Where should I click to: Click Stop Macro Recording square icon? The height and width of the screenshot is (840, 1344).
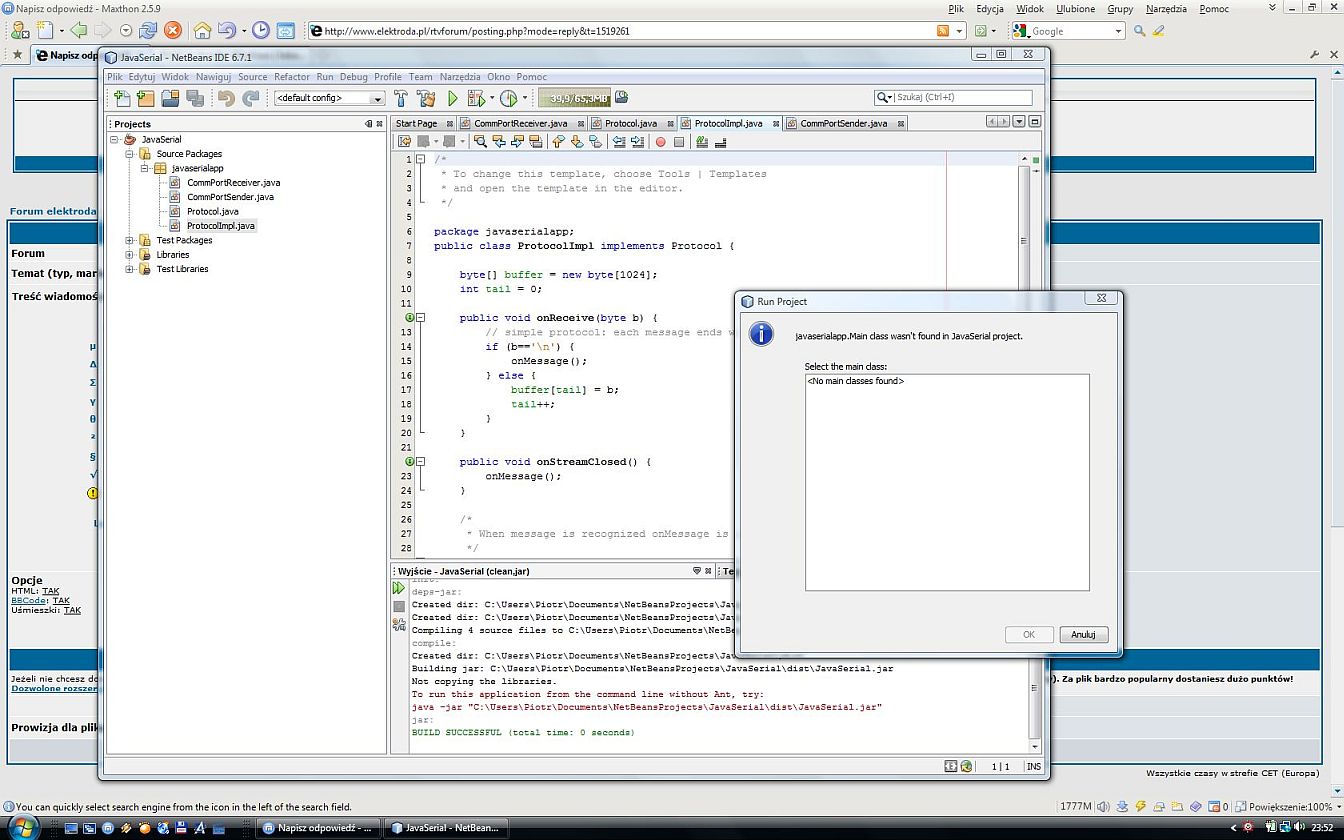pos(679,142)
